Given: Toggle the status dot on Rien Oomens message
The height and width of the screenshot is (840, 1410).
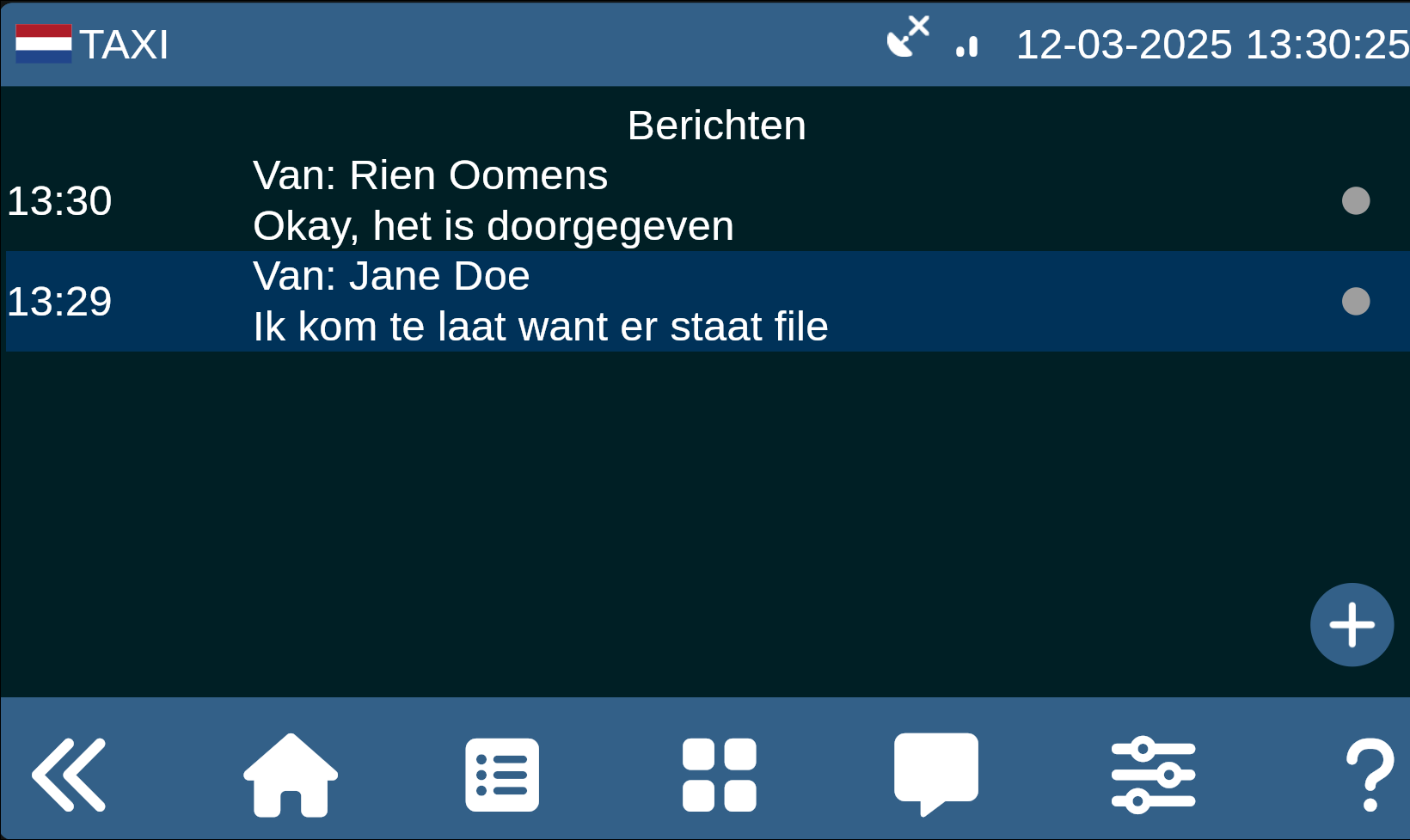Looking at the screenshot, I should tap(1356, 200).
